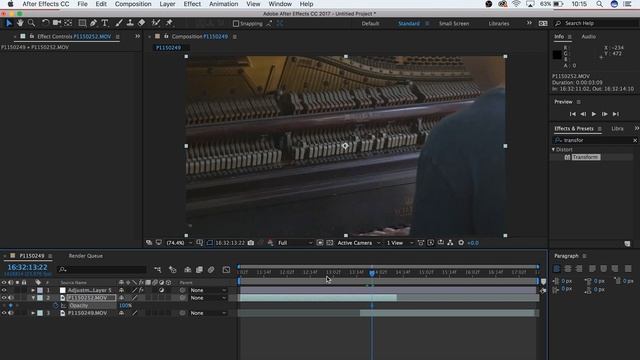This screenshot has width=640, height=360.
Task: Open the Composition menu
Action: click(x=133, y=4)
